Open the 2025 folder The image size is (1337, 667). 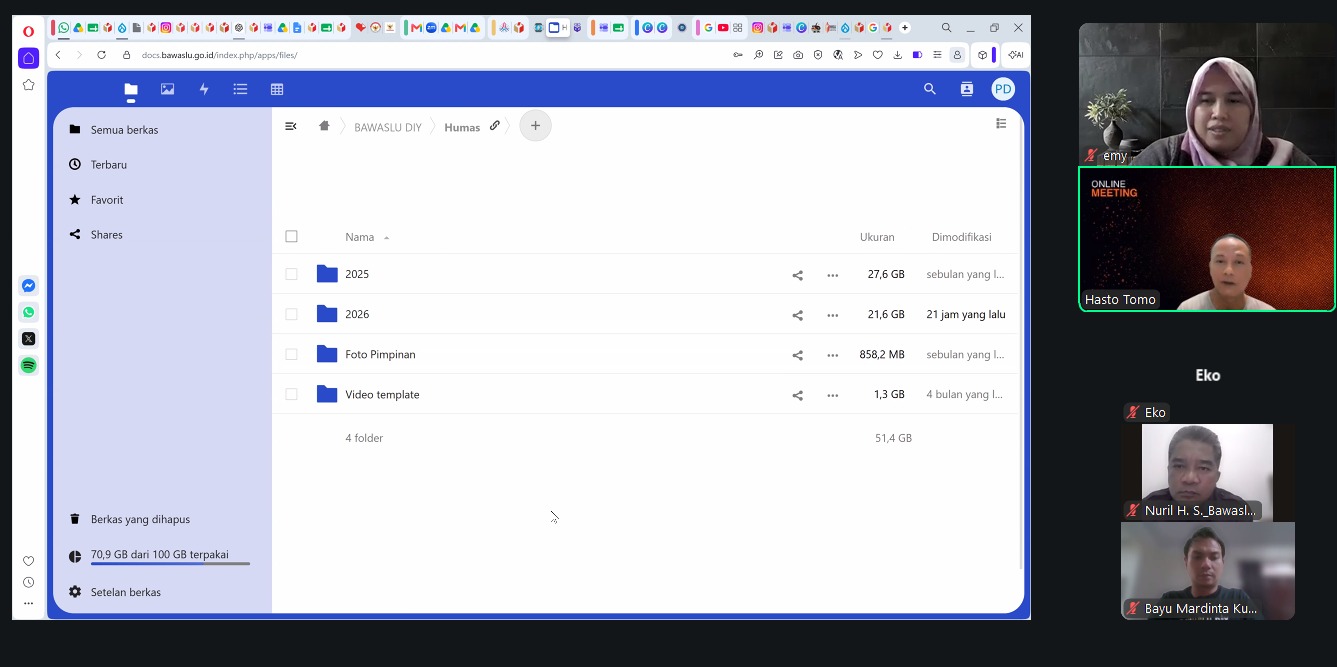pyautogui.click(x=357, y=274)
